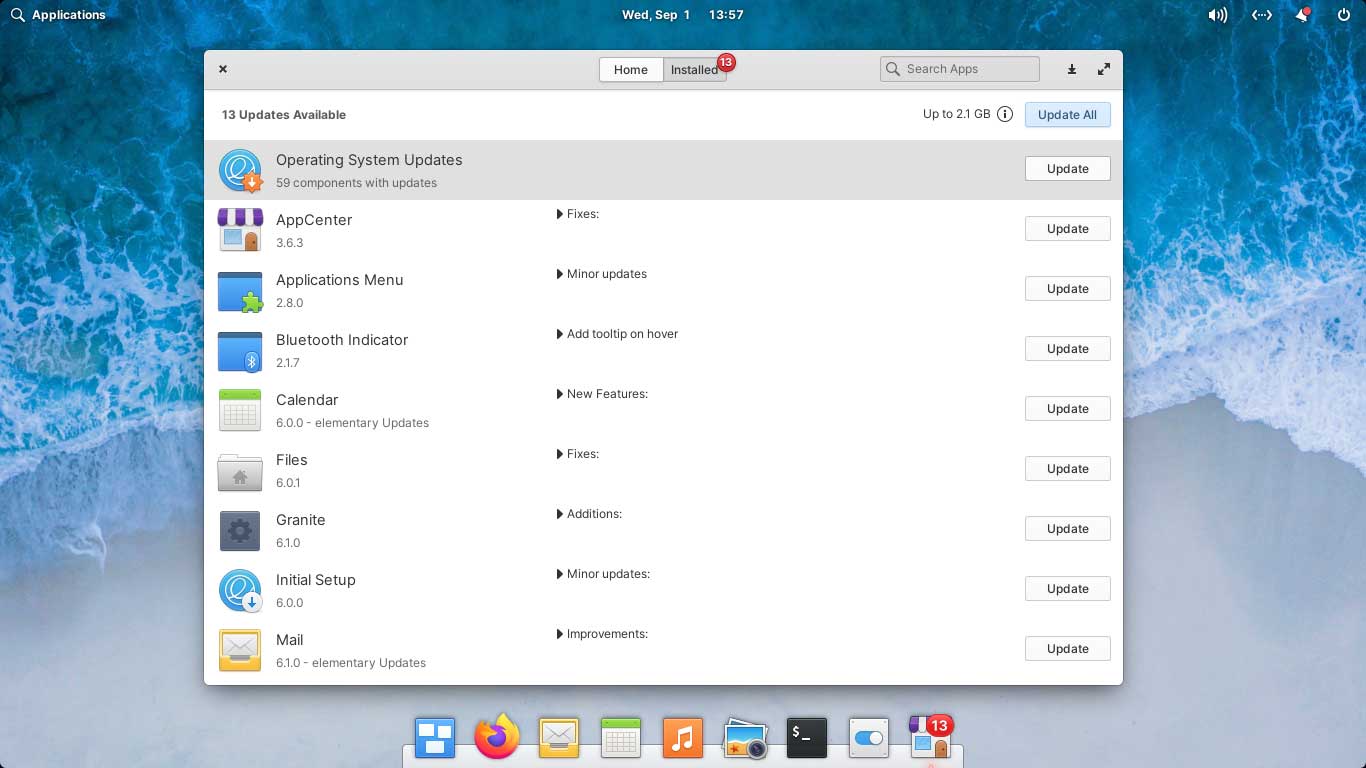Expand Granite Additions notes
The image size is (1366, 768).
click(589, 514)
